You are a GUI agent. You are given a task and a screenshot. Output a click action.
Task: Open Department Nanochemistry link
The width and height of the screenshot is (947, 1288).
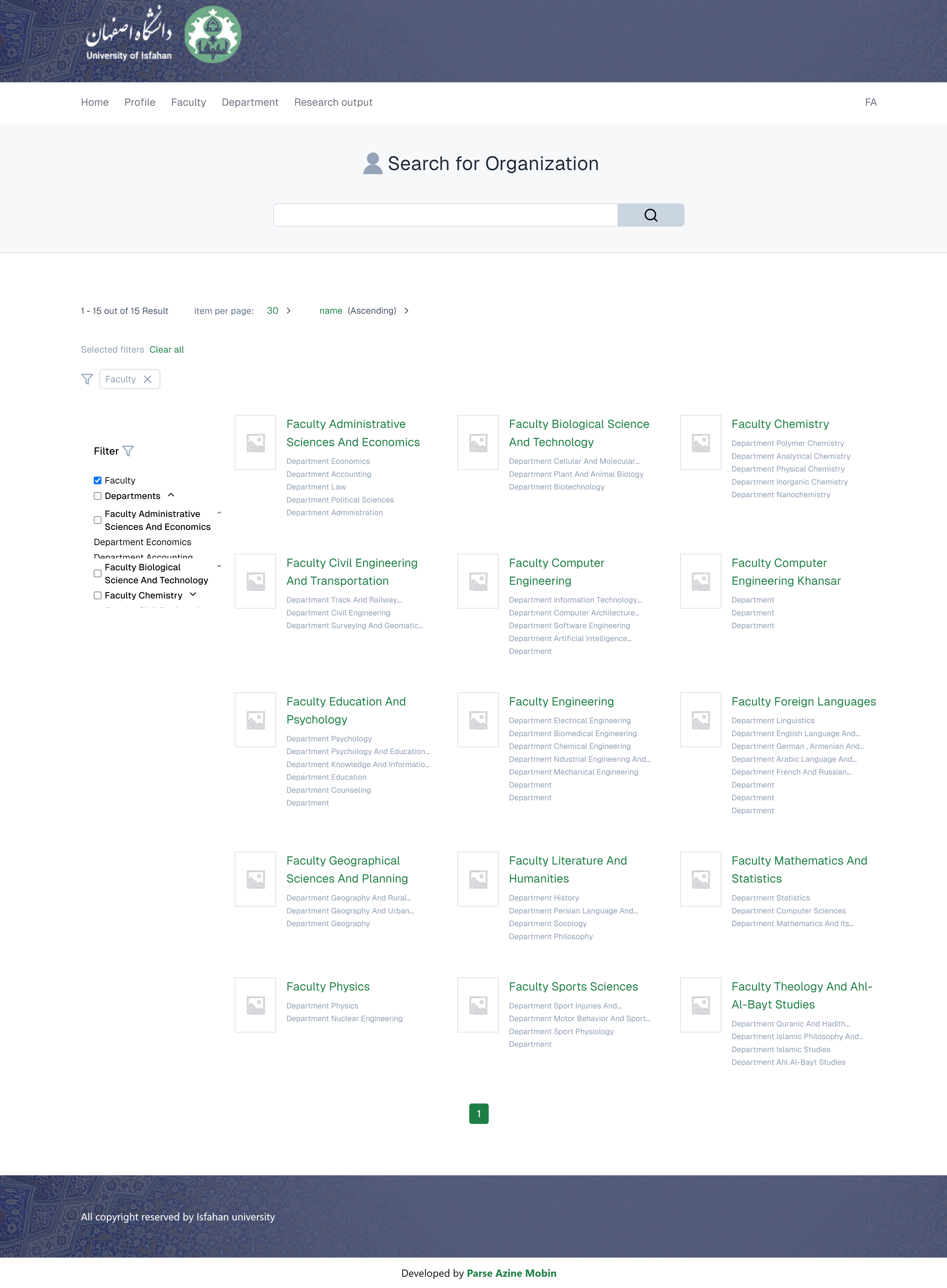point(781,495)
